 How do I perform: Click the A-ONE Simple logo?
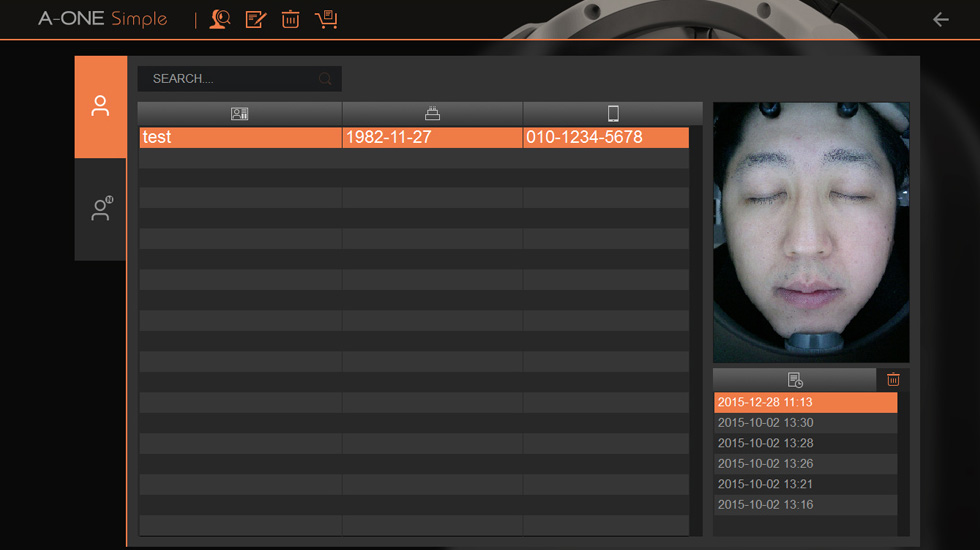point(102,19)
